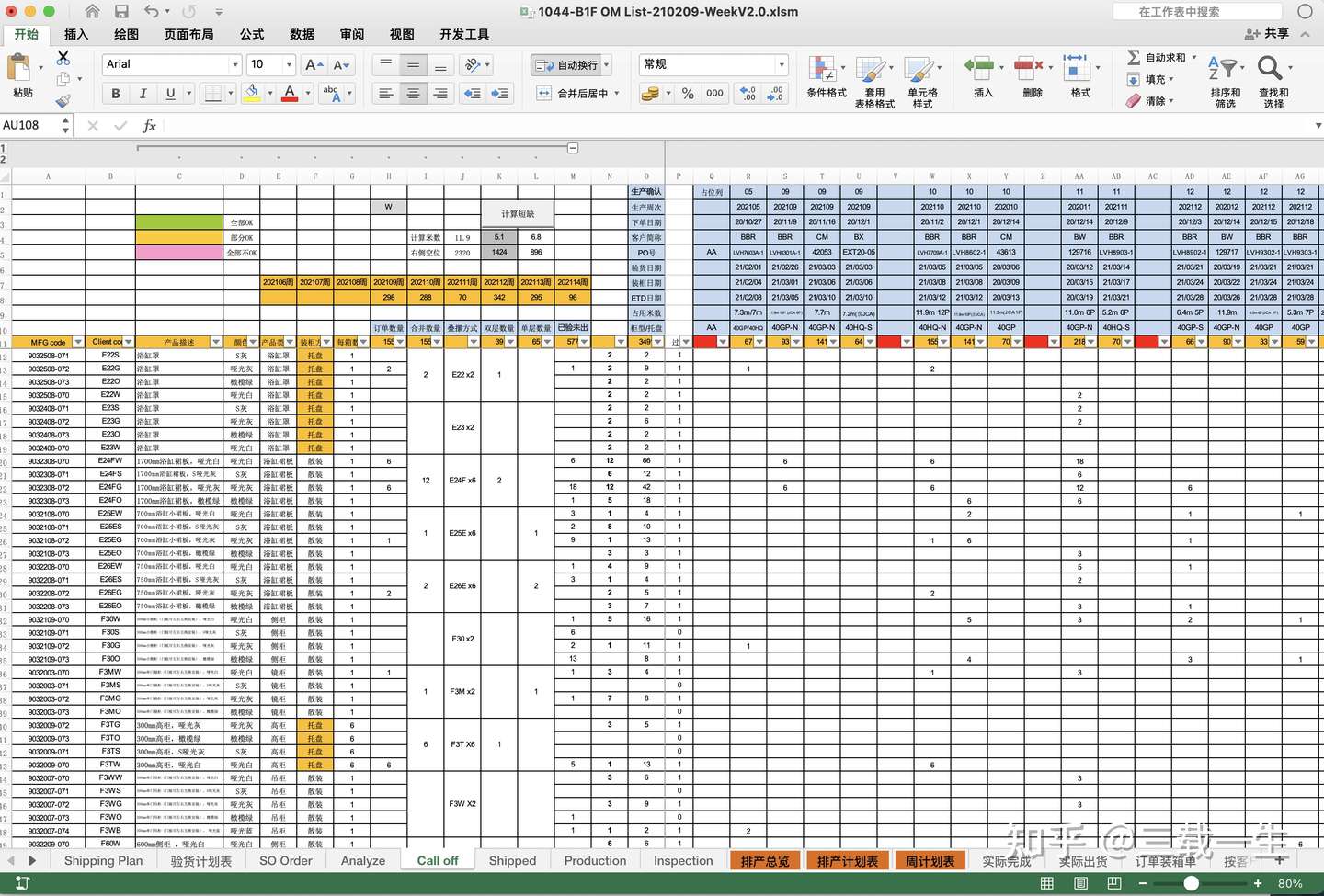Screen dimensions: 1324x896
Task: Switch to Normal view in status bar
Action: (1046, 883)
